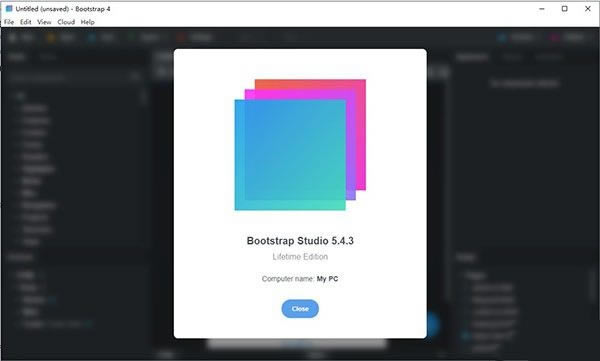Maximize the Bootstrap Studio window
This screenshot has width=600, height=361.
564,9
